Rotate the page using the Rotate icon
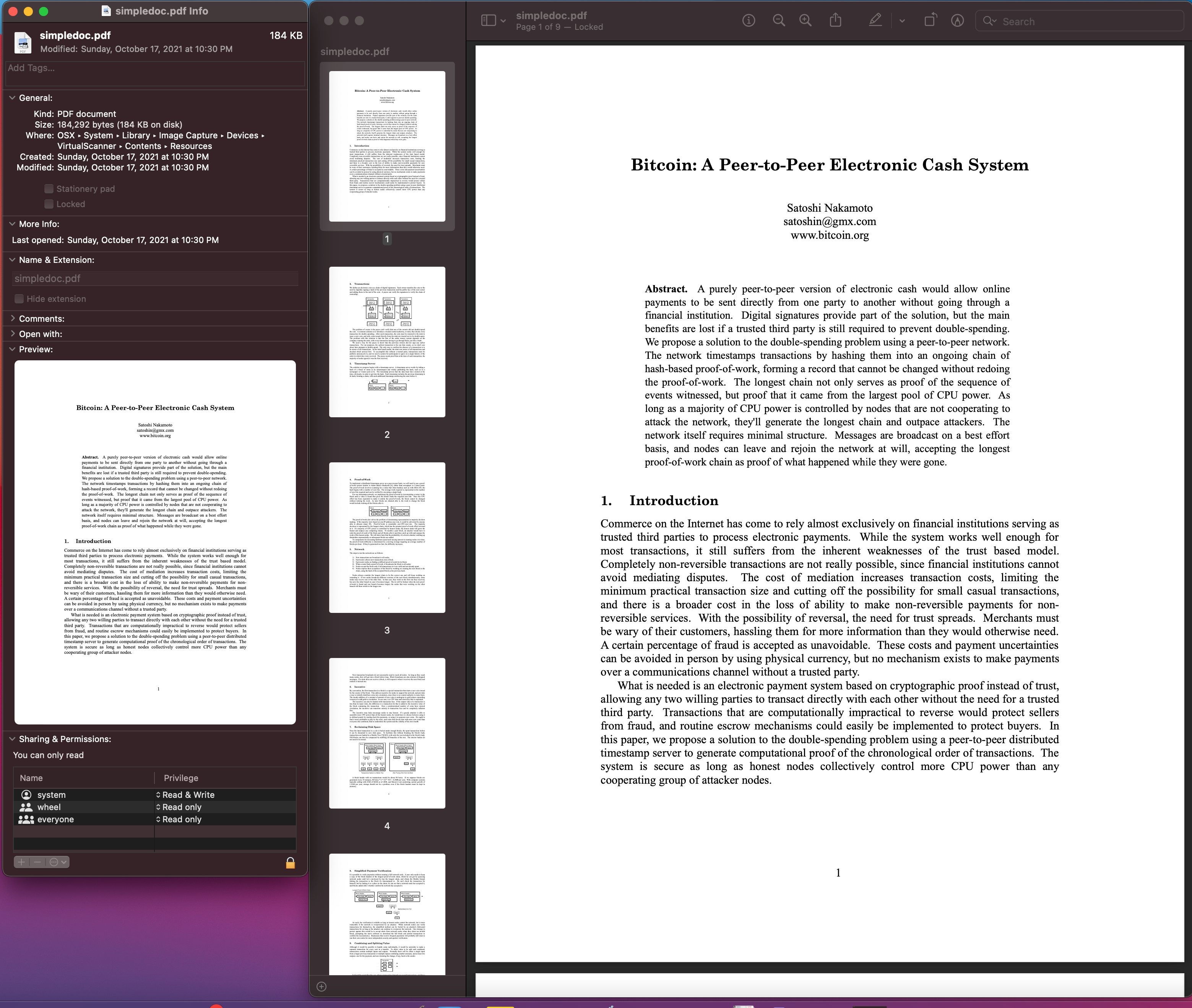The width and height of the screenshot is (1192, 1008). pyautogui.click(x=930, y=21)
